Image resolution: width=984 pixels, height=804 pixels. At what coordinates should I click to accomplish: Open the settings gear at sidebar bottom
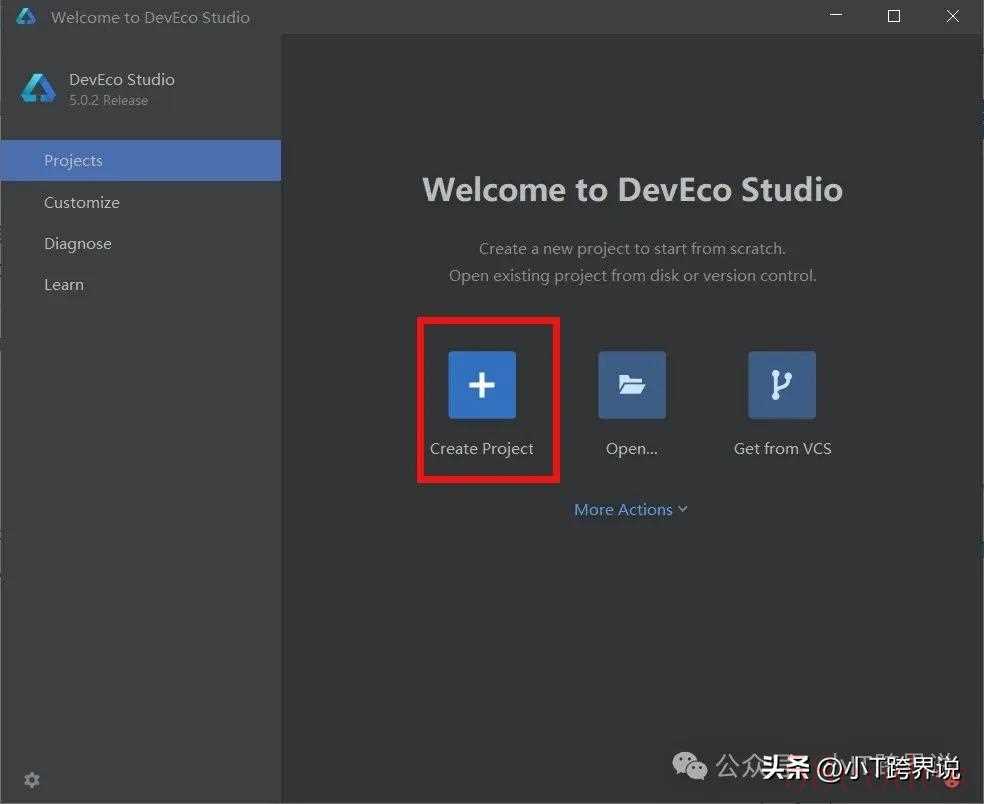tap(32, 780)
